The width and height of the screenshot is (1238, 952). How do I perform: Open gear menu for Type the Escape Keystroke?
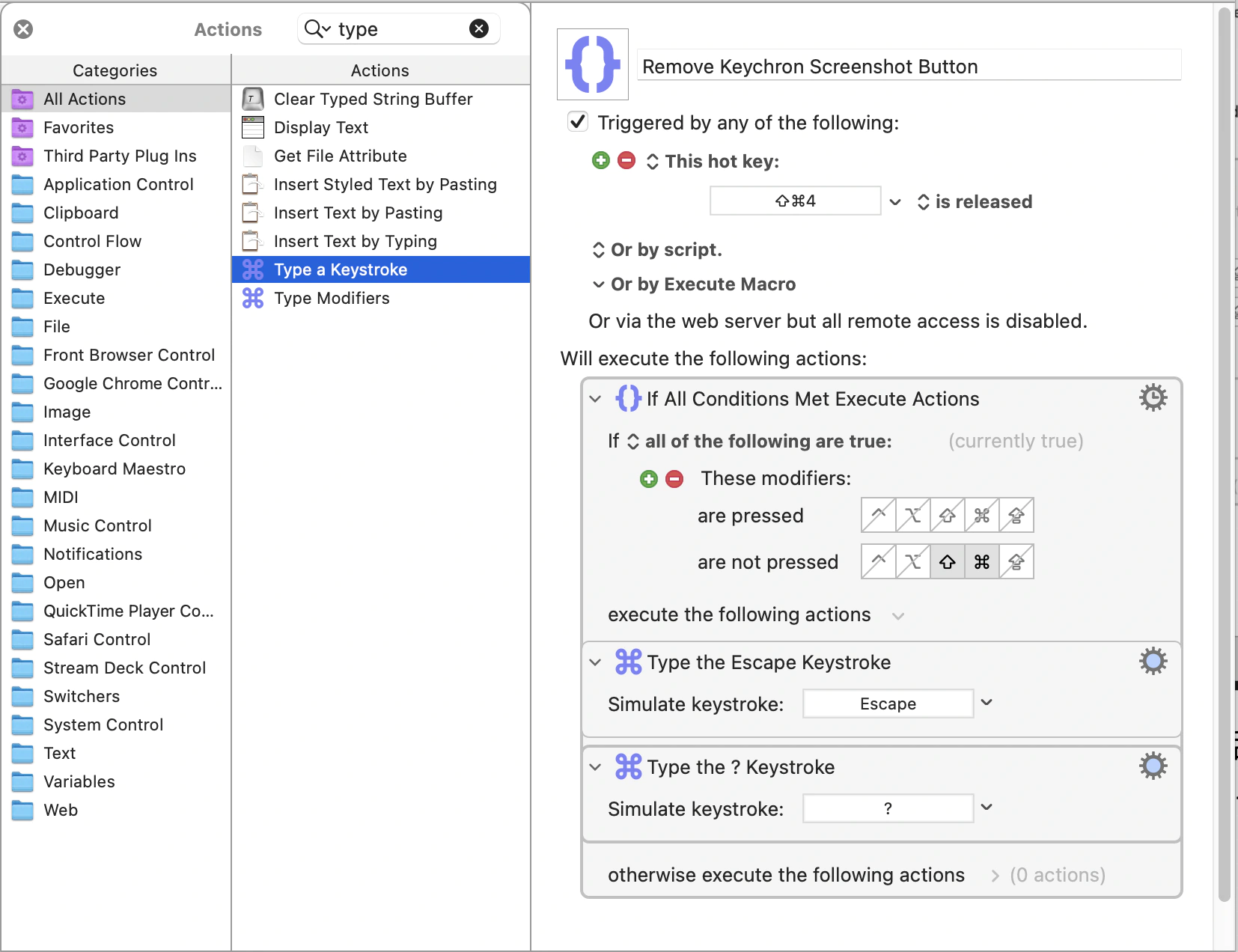1153,662
